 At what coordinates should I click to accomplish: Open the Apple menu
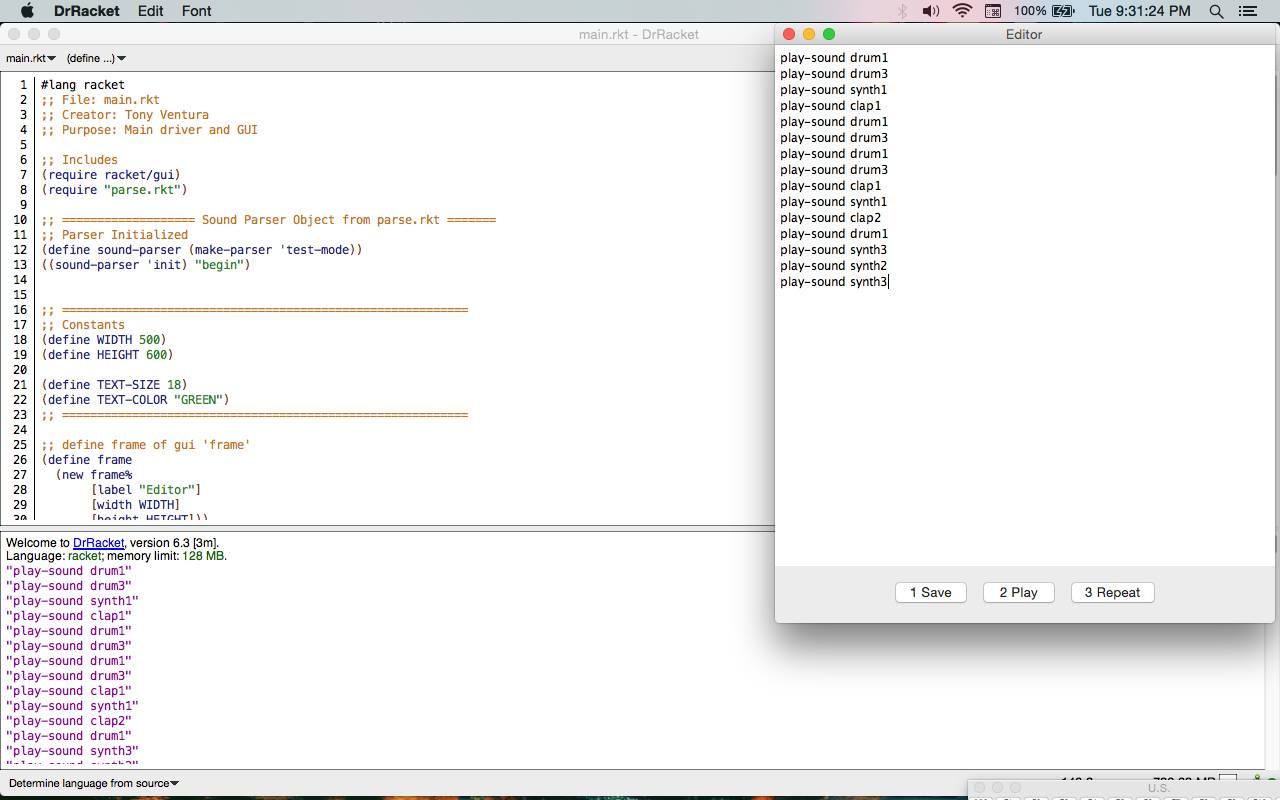(x=27, y=11)
